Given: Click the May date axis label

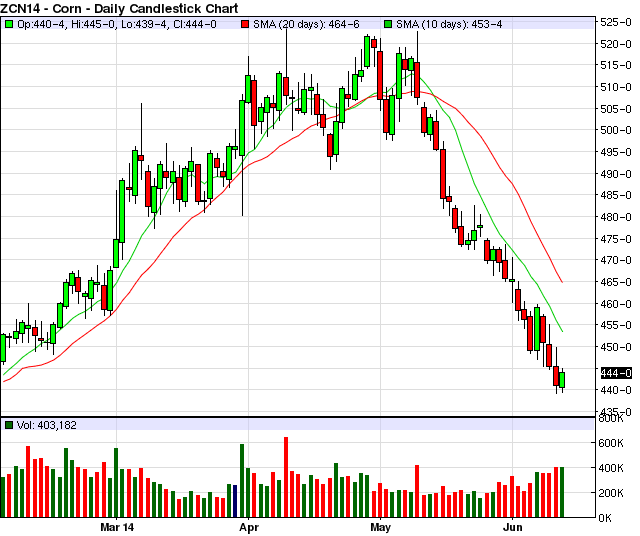Looking at the screenshot, I should 380,528.
